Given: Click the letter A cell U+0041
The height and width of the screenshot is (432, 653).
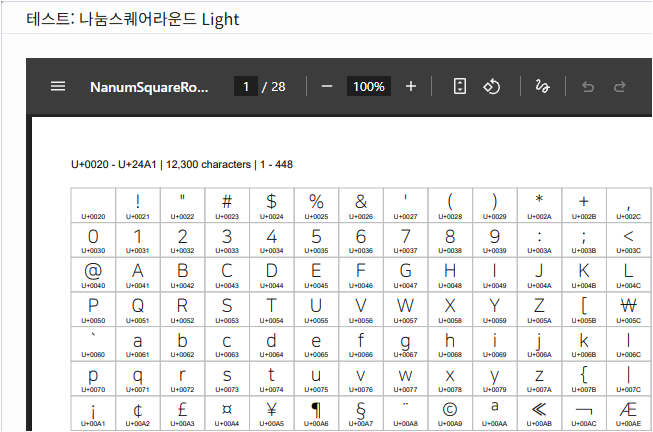Looking at the screenshot, I should pos(138,275).
